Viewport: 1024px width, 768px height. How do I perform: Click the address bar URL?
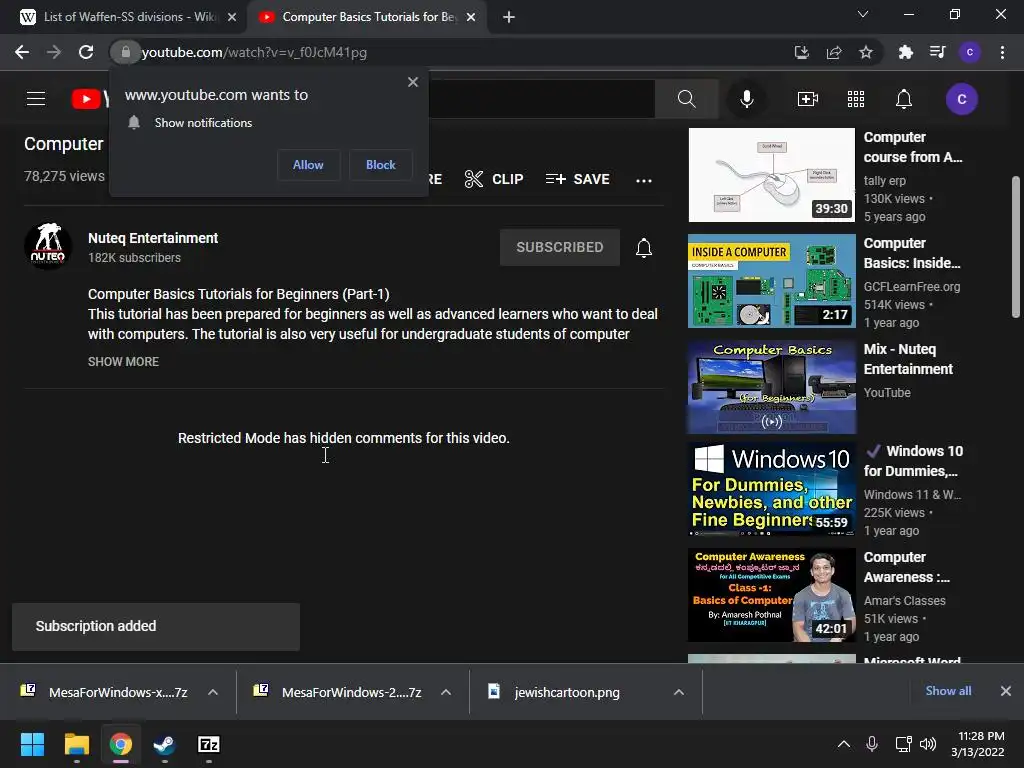click(x=254, y=52)
